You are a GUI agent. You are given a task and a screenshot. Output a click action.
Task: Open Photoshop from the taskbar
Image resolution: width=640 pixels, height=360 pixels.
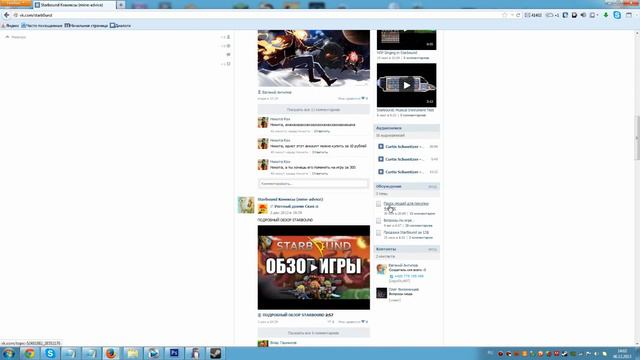point(174,353)
